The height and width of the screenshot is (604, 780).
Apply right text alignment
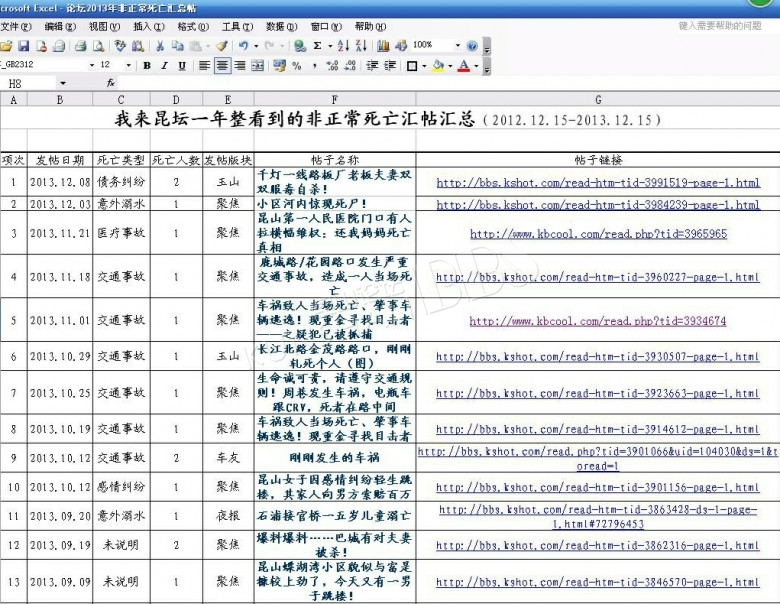pos(240,66)
